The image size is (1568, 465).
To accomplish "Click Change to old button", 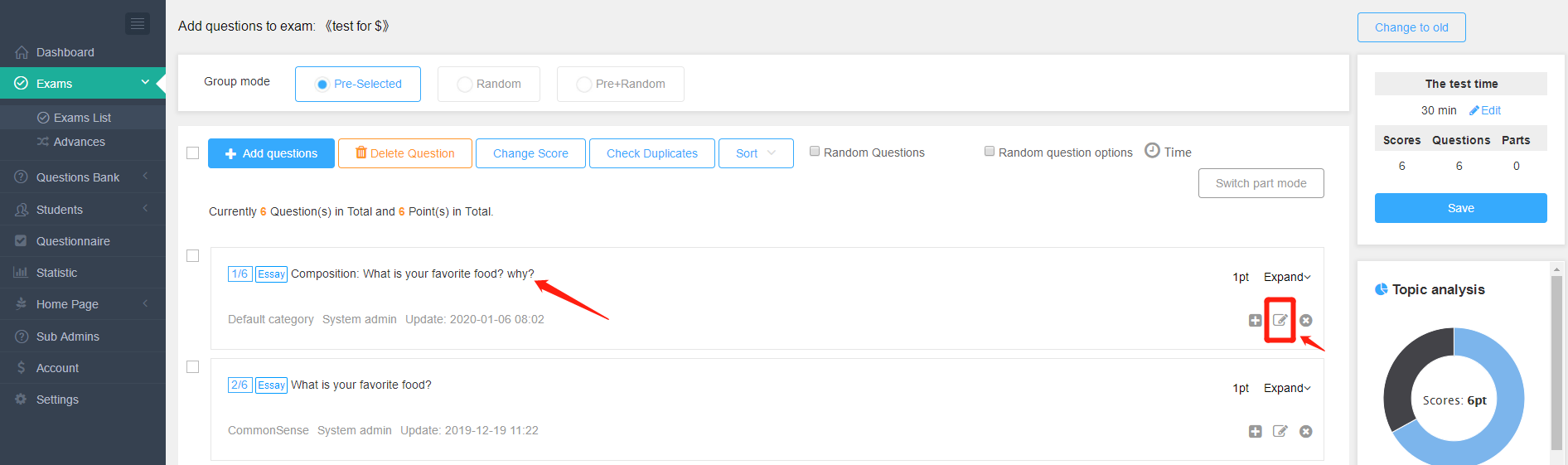I will (x=1411, y=27).
